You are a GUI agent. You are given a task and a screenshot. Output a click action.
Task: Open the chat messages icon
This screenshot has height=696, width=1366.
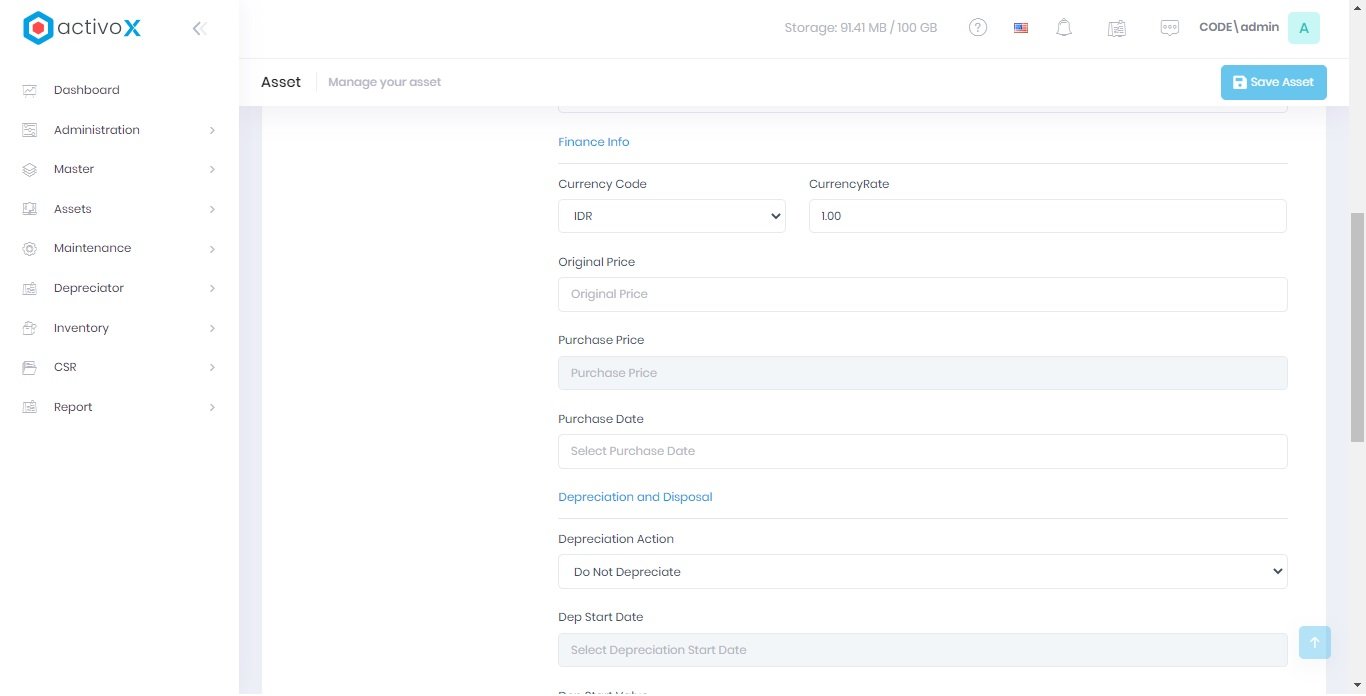[1169, 28]
